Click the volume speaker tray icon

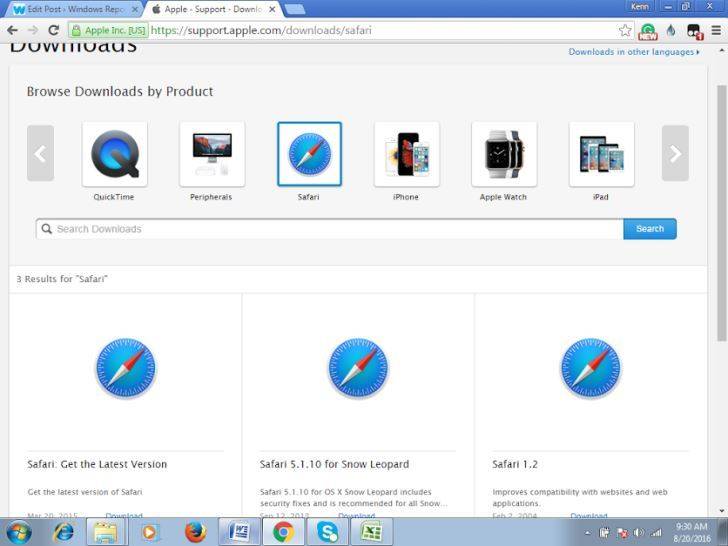coord(639,533)
